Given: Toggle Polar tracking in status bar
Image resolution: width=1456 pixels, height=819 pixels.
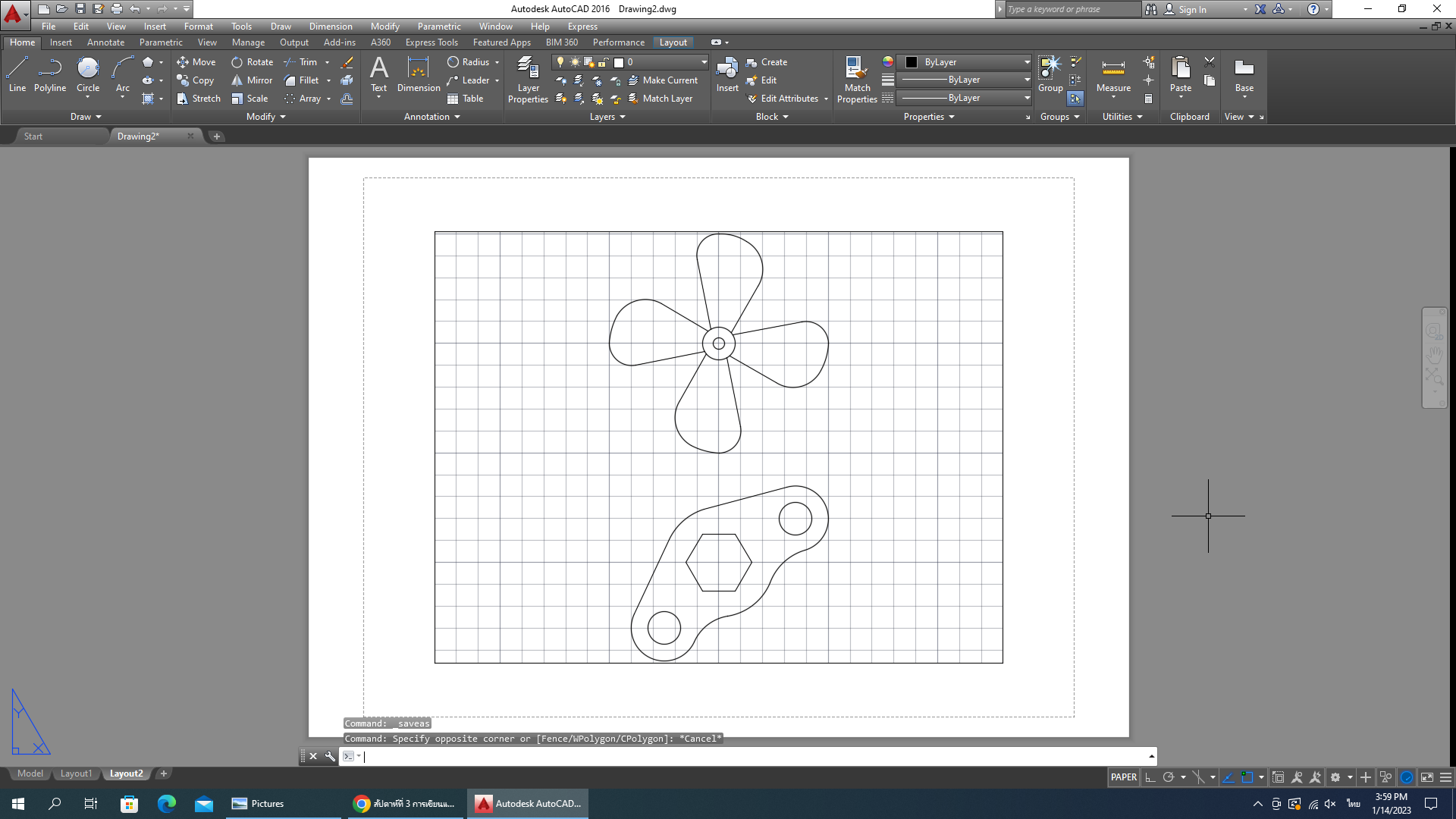Looking at the screenshot, I should (1169, 777).
